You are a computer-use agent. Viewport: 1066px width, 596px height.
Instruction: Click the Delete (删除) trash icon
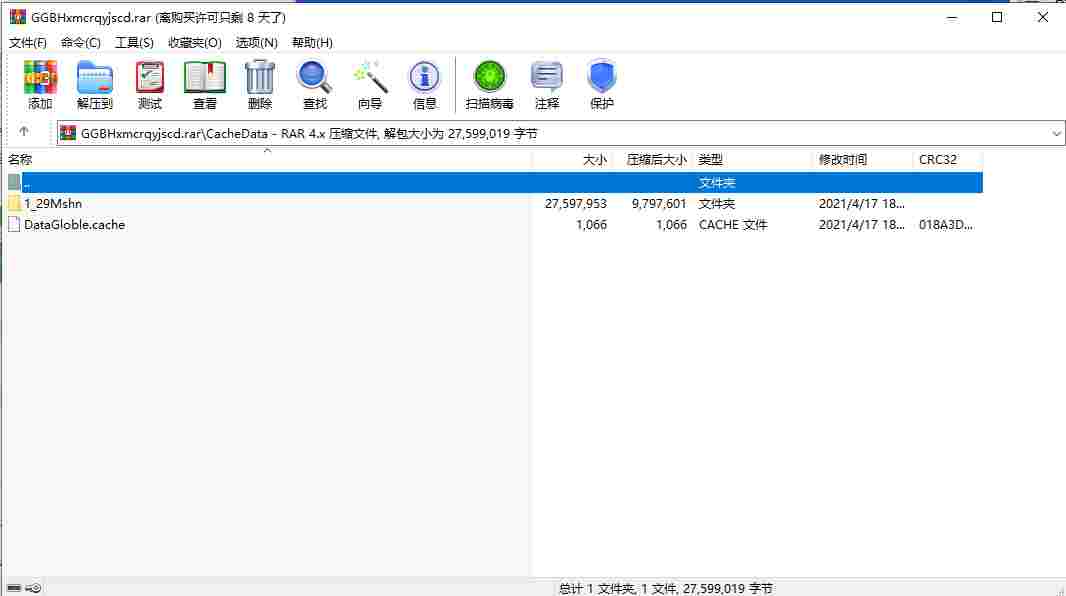[x=260, y=77]
